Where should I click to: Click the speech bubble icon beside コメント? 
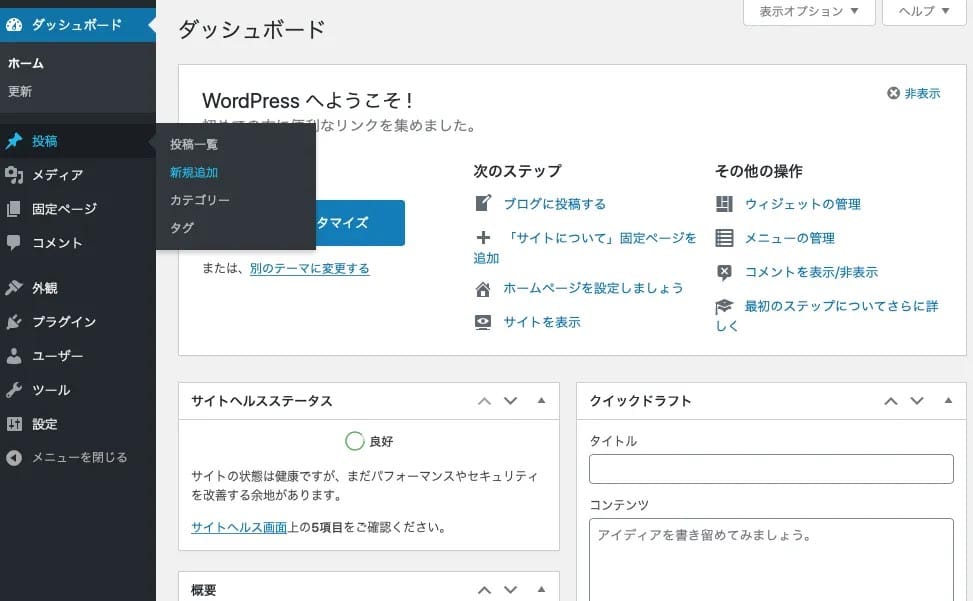point(14,243)
